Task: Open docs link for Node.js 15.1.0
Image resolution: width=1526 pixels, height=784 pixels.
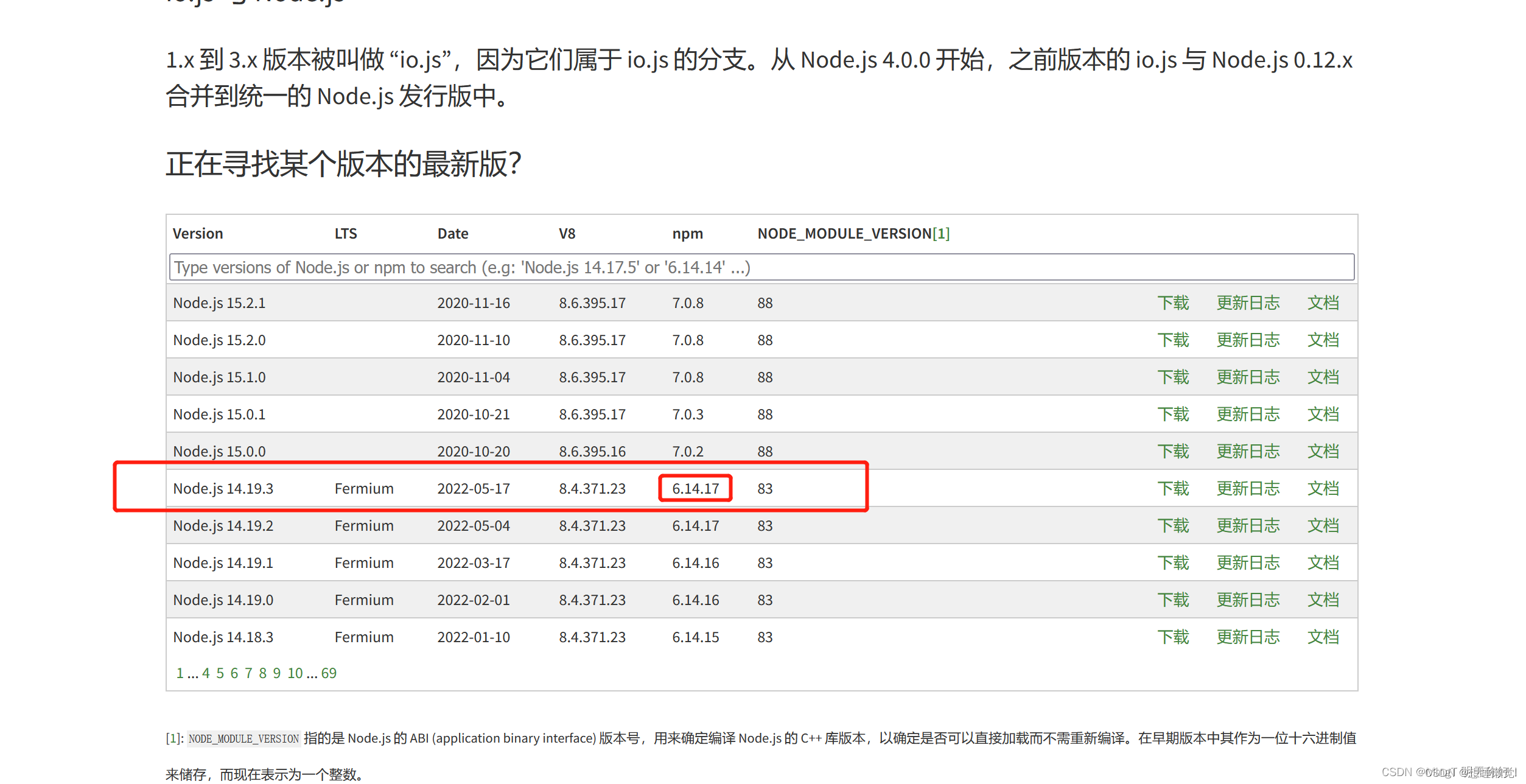Action: tap(1322, 377)
